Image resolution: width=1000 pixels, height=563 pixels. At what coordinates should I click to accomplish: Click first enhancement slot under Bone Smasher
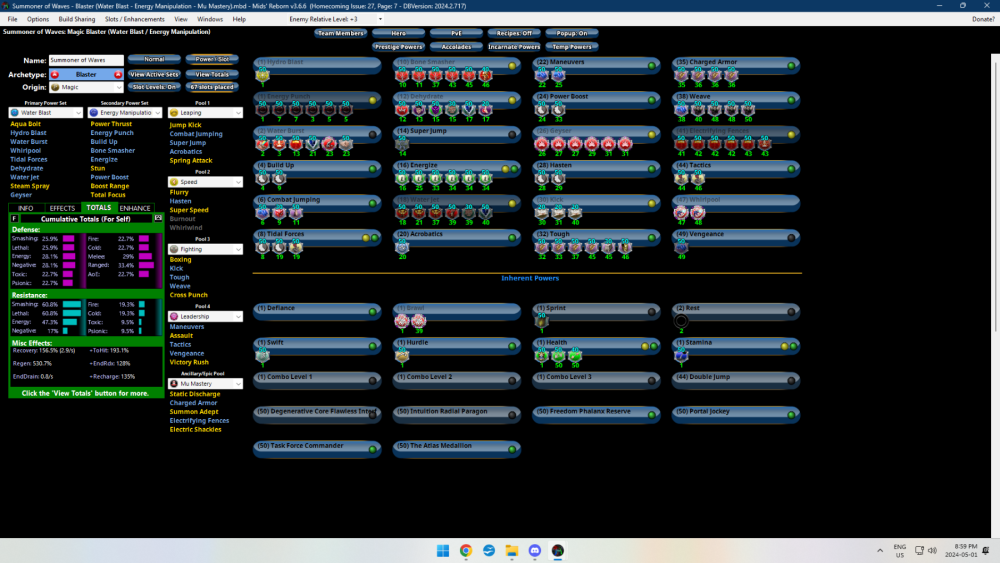coord(402,75)
